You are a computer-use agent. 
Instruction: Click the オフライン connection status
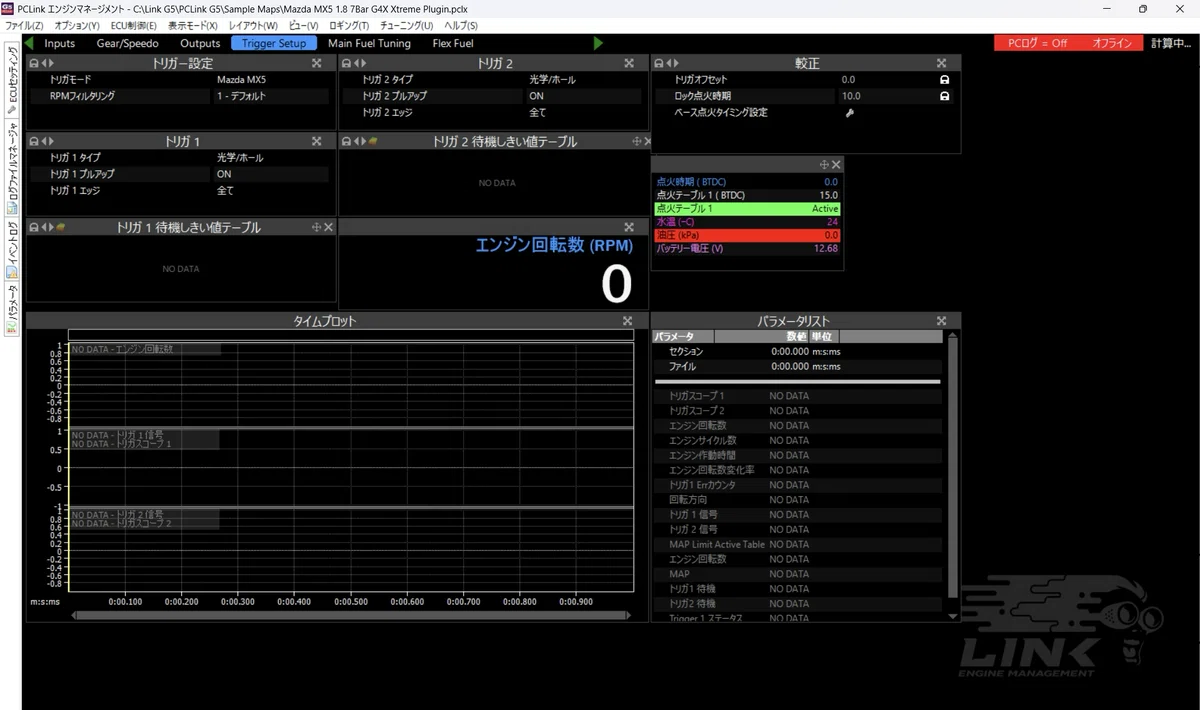1112,43
